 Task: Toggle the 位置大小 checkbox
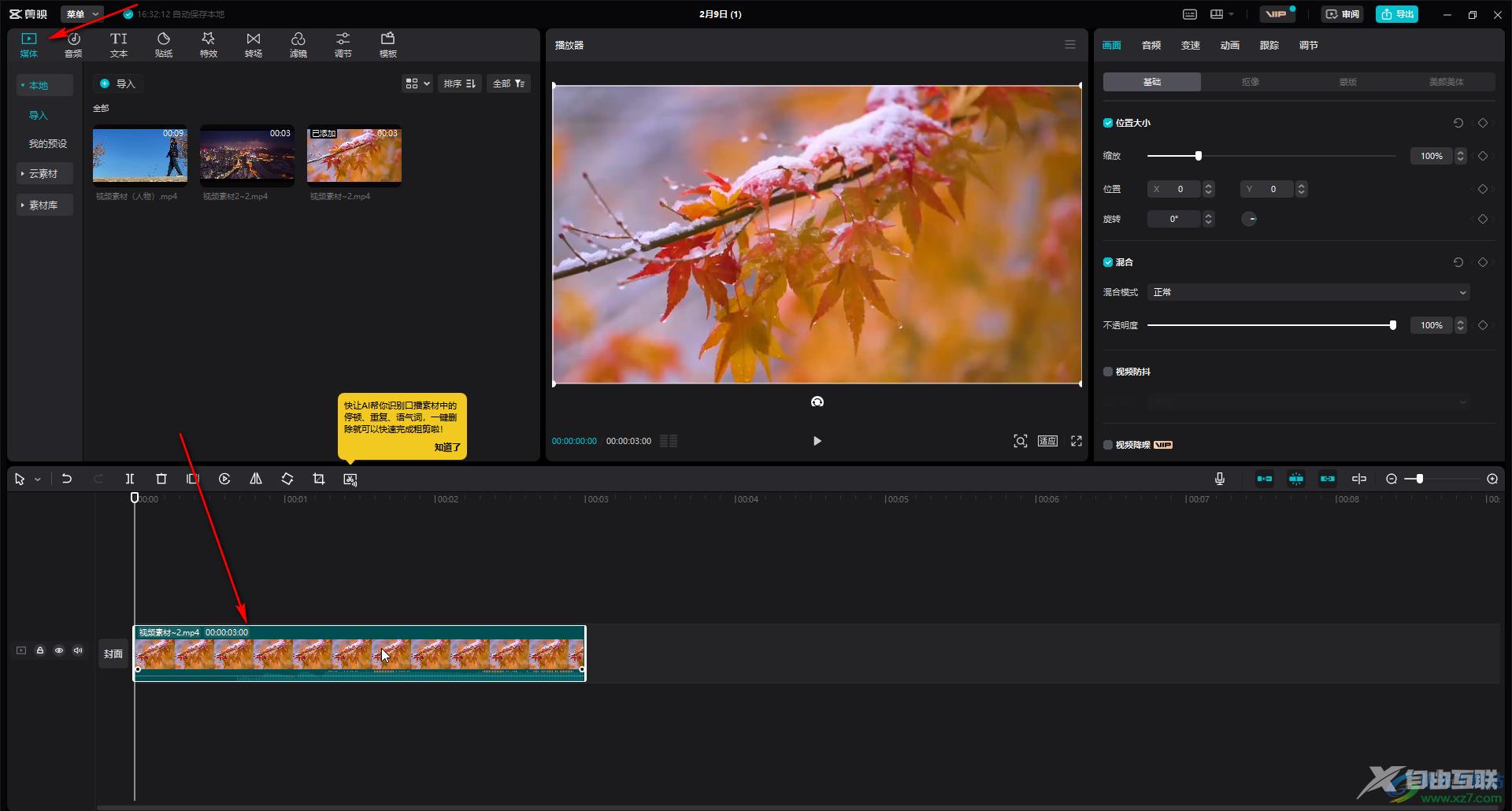[1108, 123]
